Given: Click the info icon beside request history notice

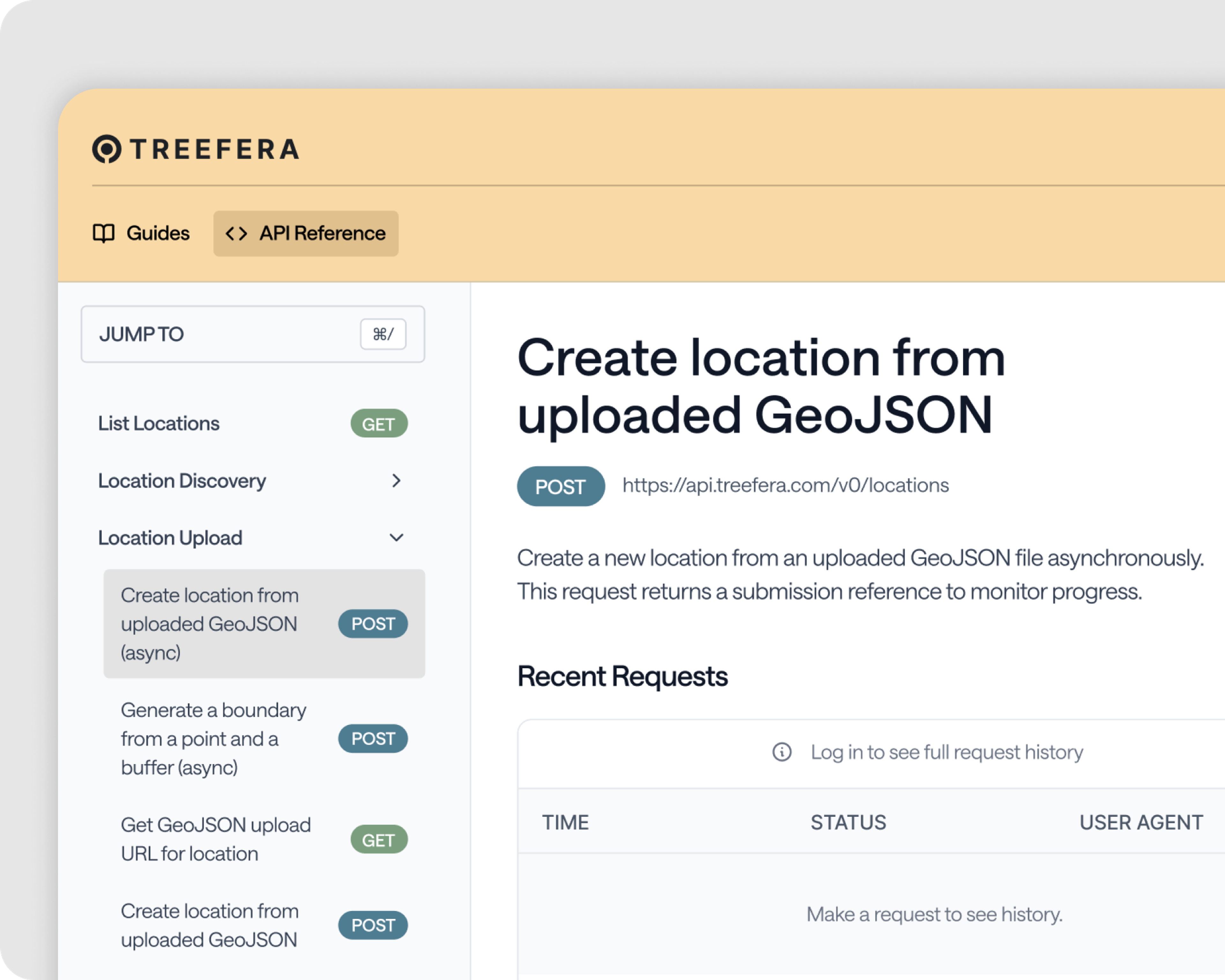Looking at the screenshot, I should [782, 752].
